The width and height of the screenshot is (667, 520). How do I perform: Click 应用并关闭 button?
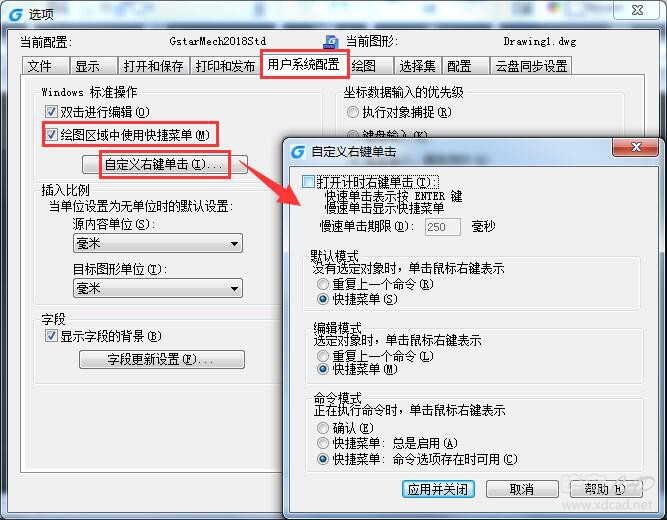[438, 489]
